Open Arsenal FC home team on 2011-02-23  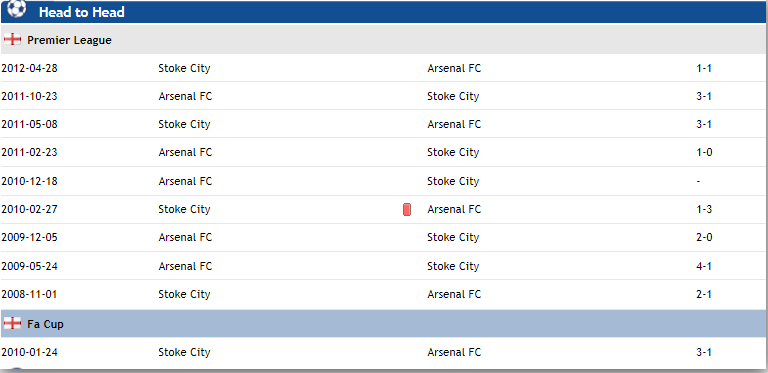185,152
